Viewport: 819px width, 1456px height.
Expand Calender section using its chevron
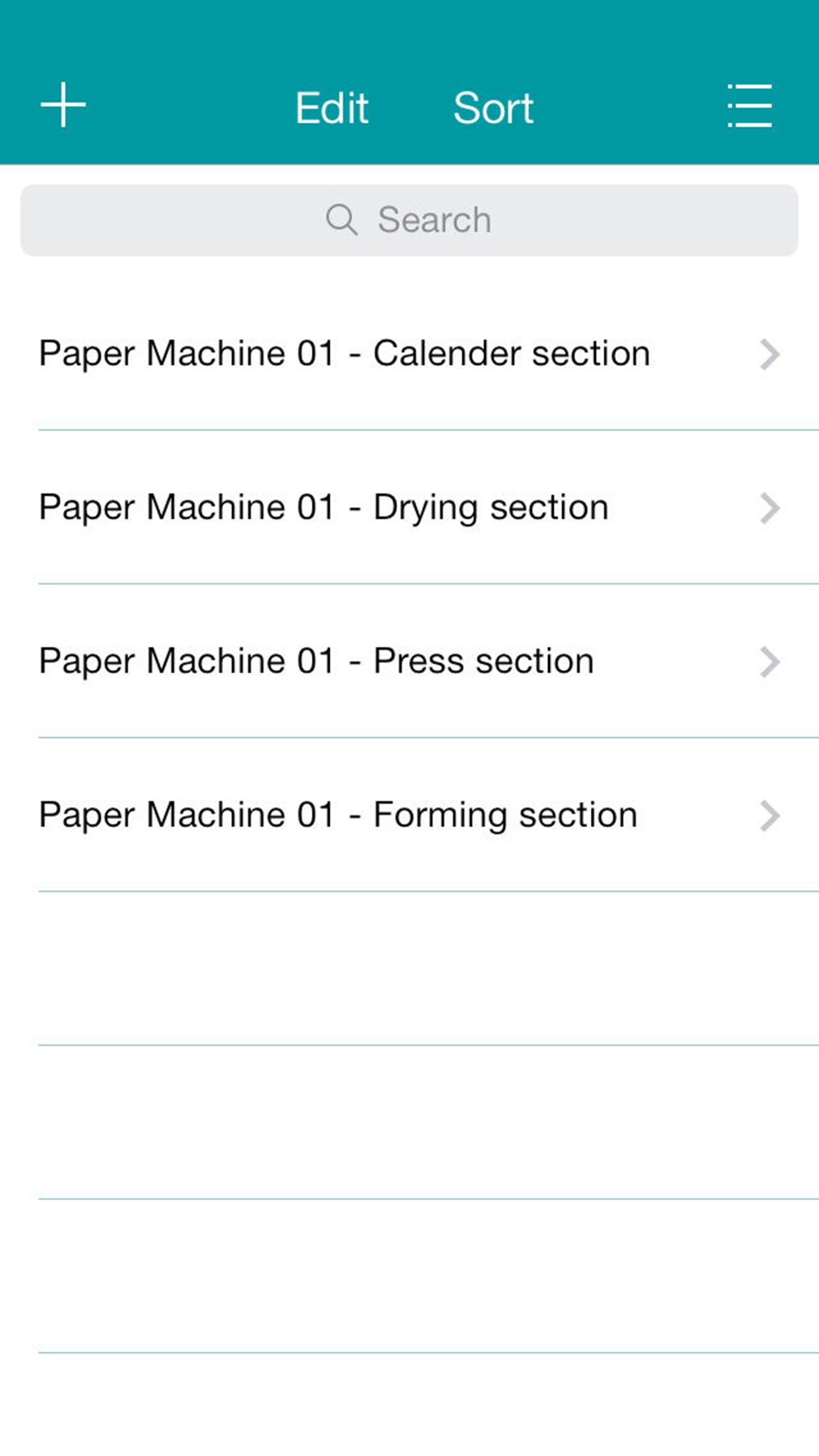(x=769, y=355)
